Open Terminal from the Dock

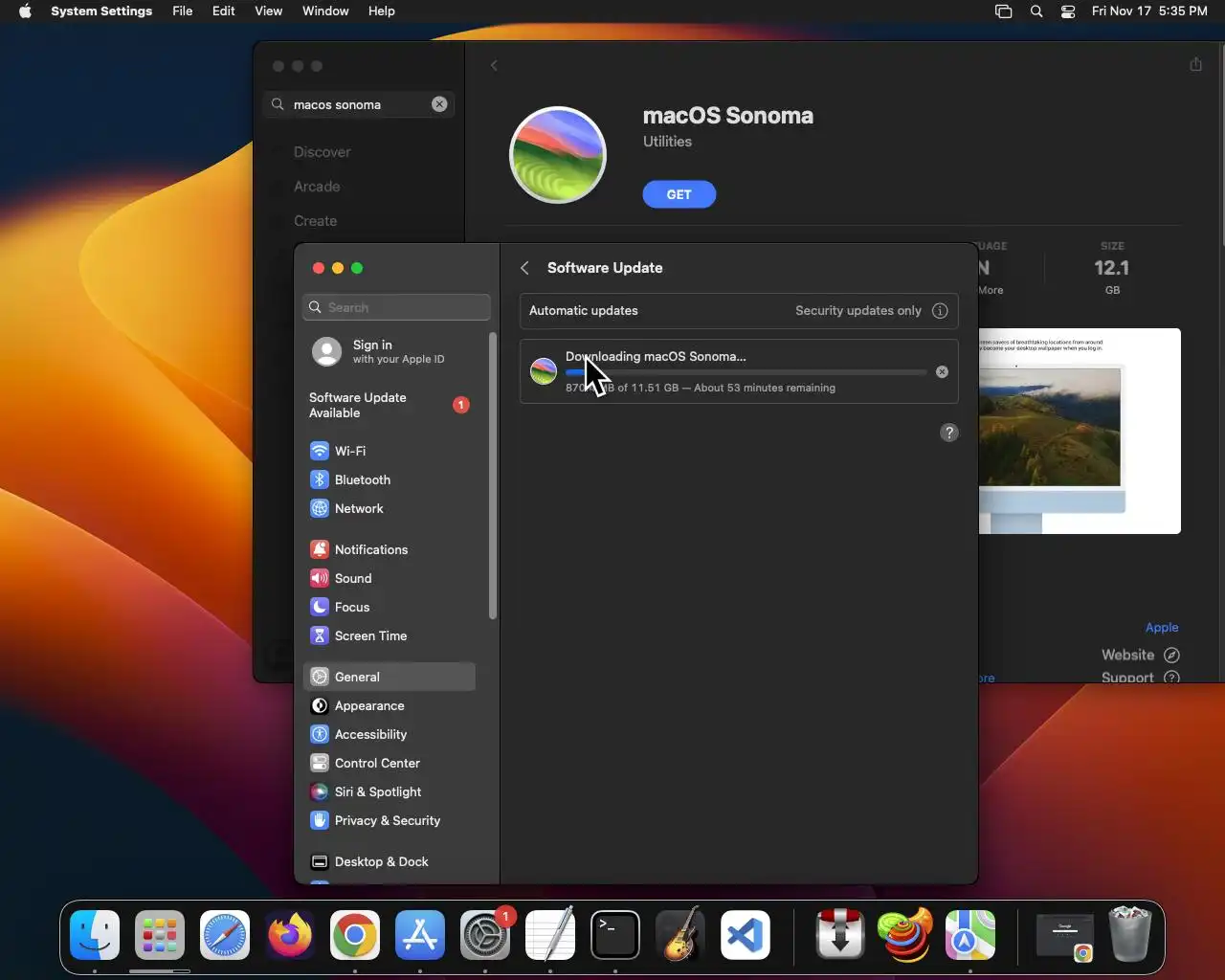coord(615,935)
